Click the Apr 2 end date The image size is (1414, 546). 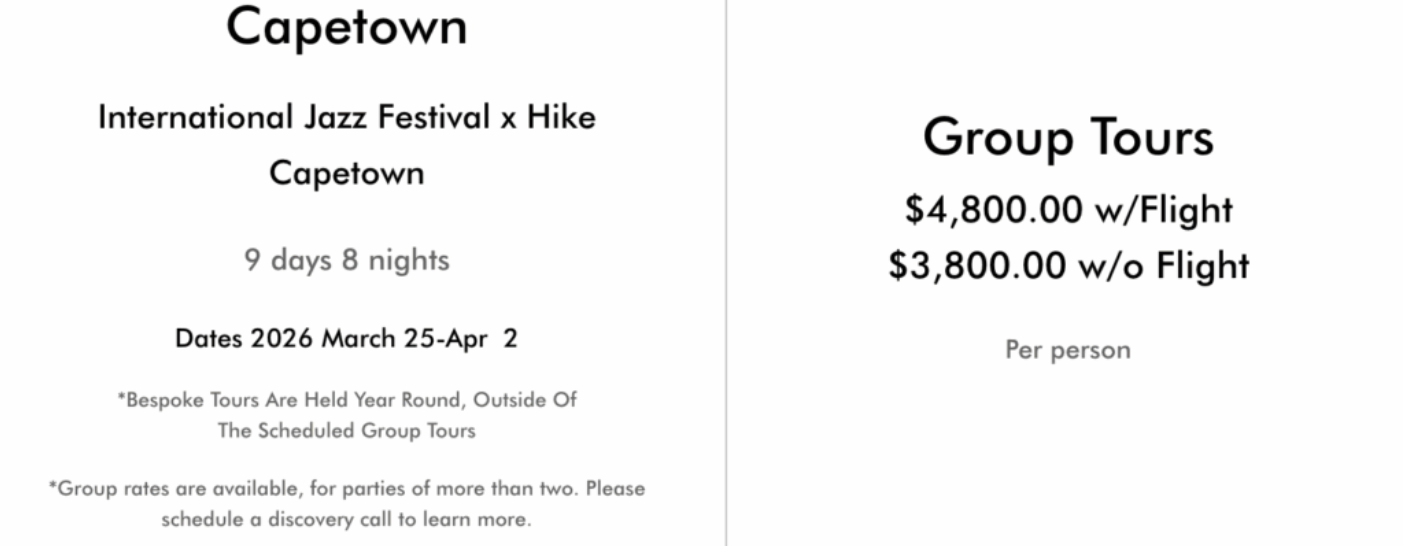click(492, 339)
